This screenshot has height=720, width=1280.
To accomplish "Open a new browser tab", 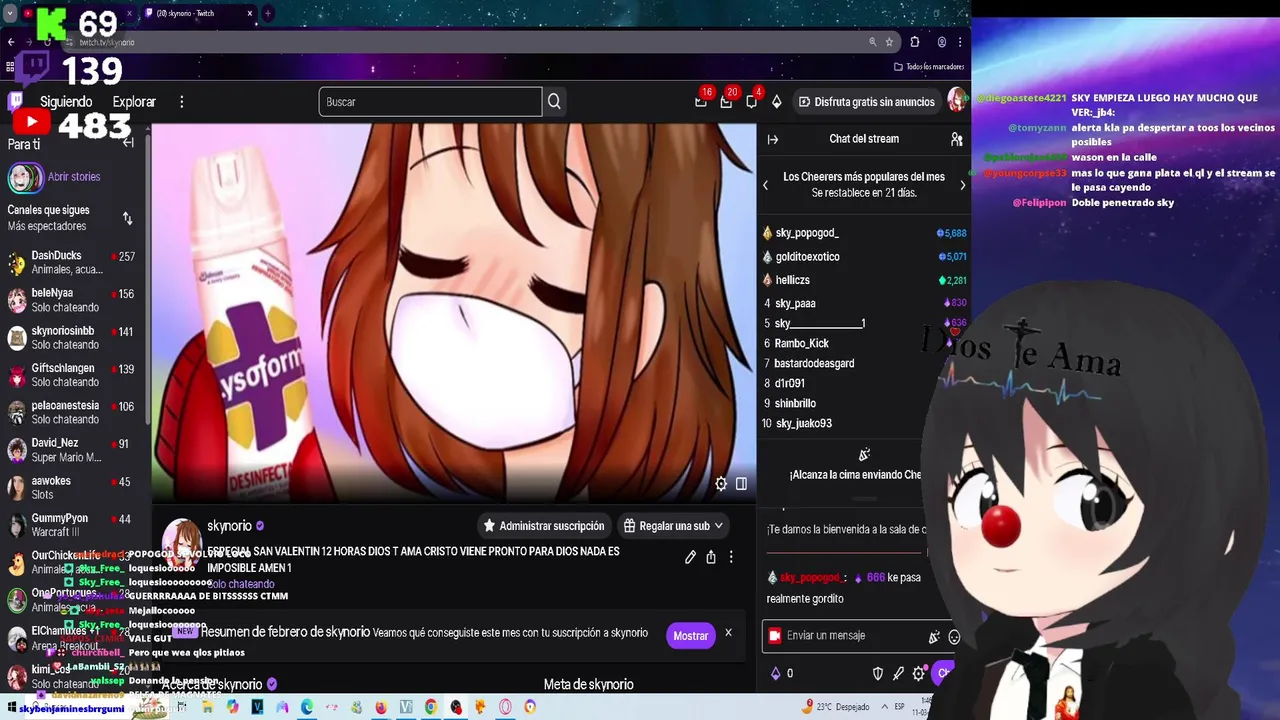I will click(x=267, y=13).
